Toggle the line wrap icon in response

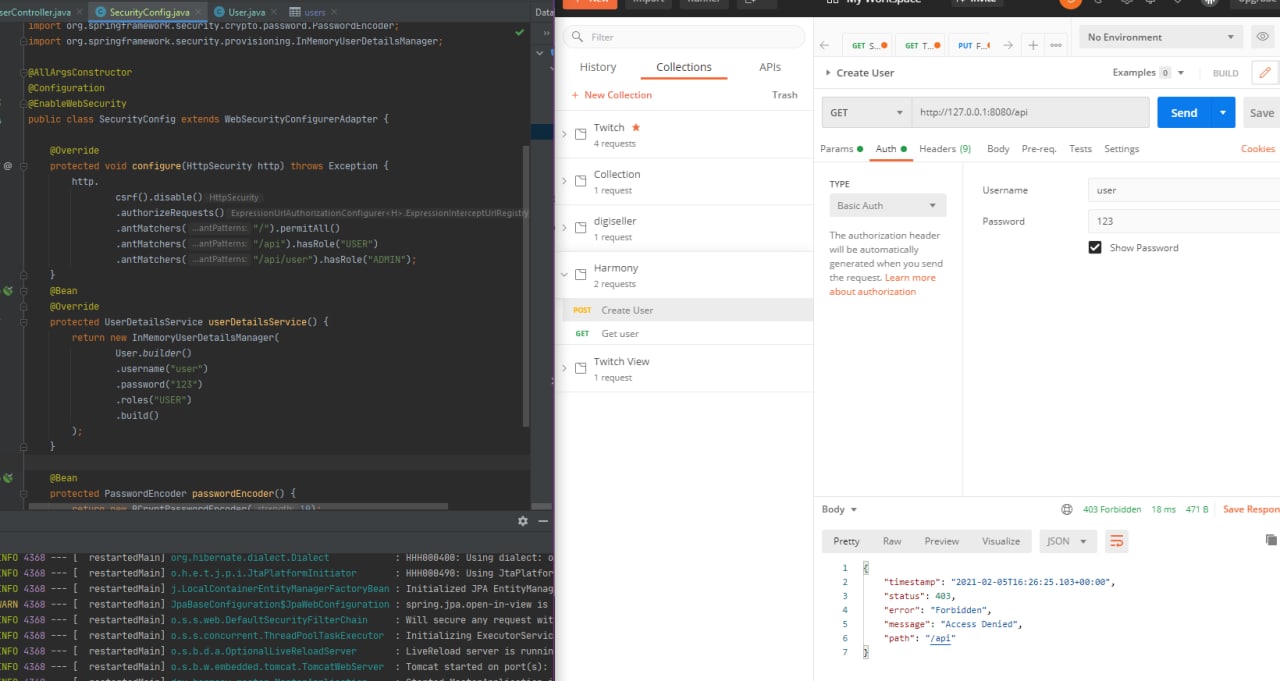(x=1117, y=541)
